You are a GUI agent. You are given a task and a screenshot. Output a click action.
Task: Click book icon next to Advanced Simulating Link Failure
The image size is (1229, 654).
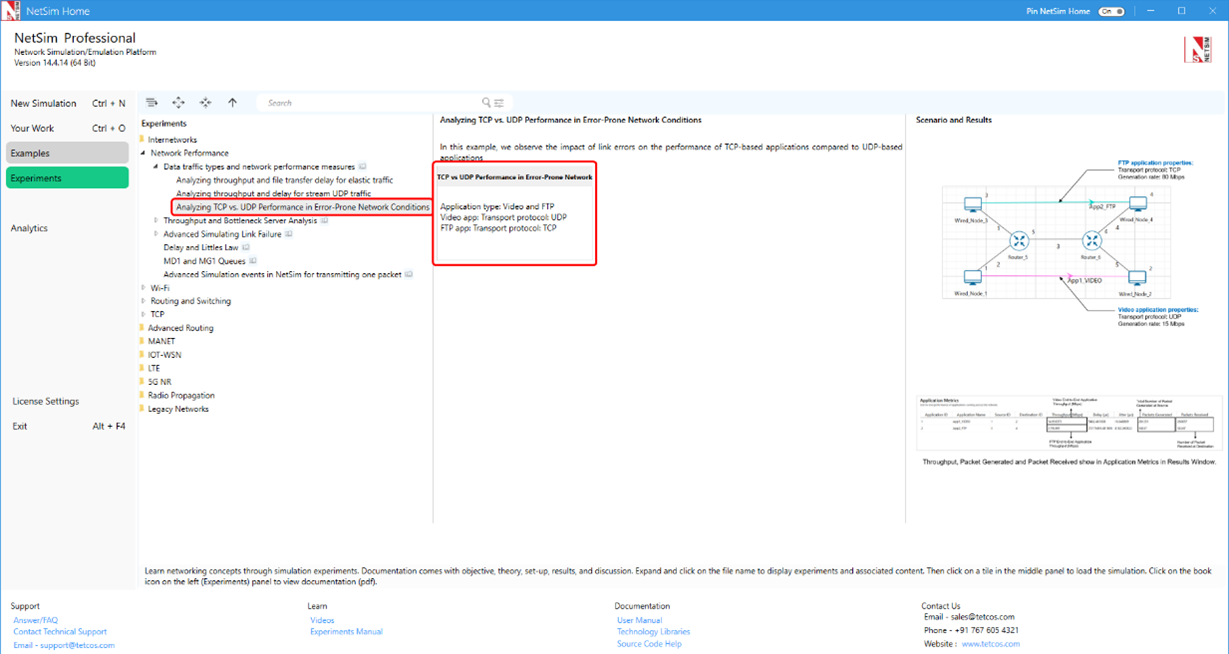tap(289, 234)
